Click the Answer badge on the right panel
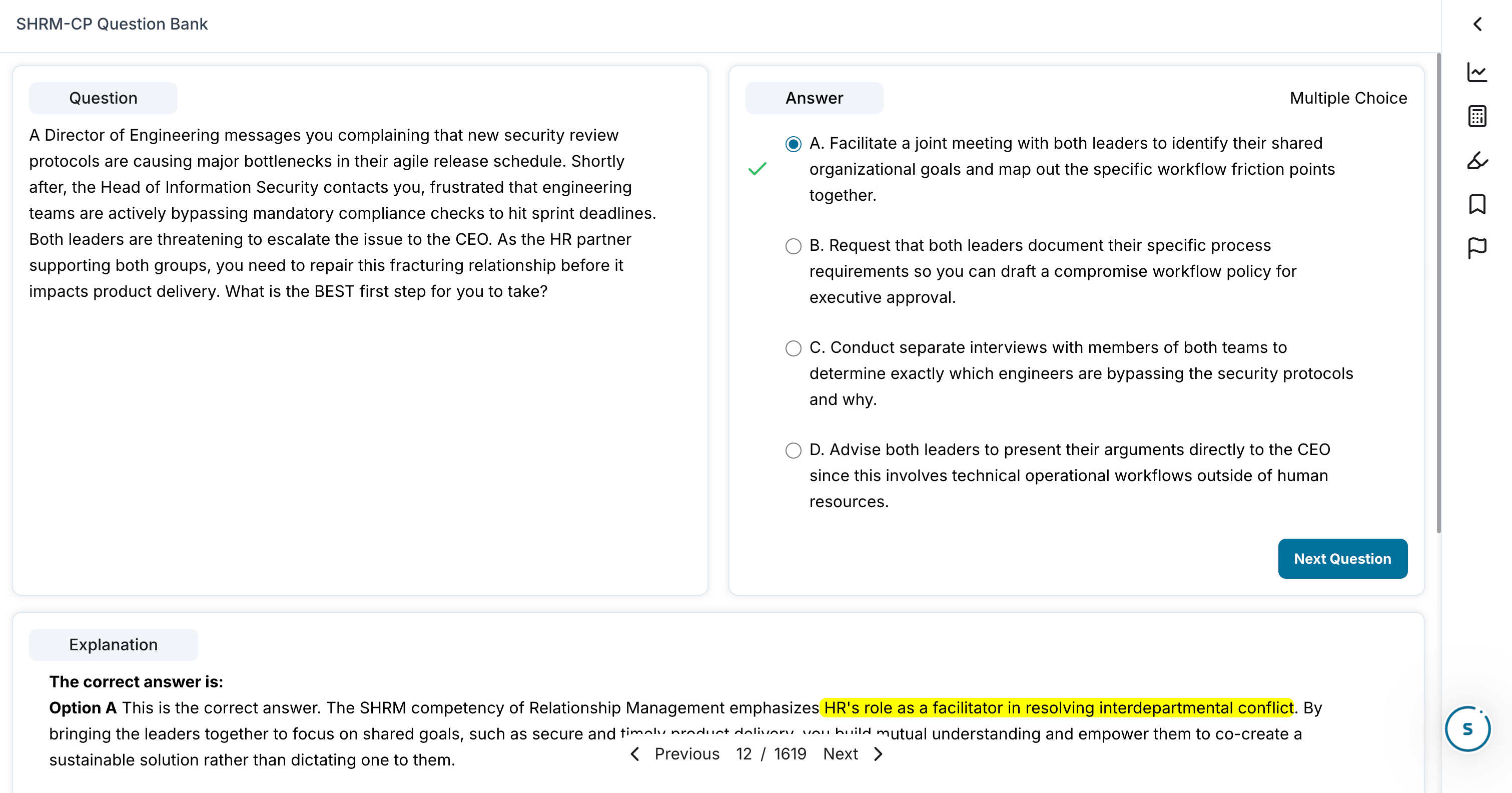The height and width of the screenshot is (793, 1512). (x=814, y=98)
